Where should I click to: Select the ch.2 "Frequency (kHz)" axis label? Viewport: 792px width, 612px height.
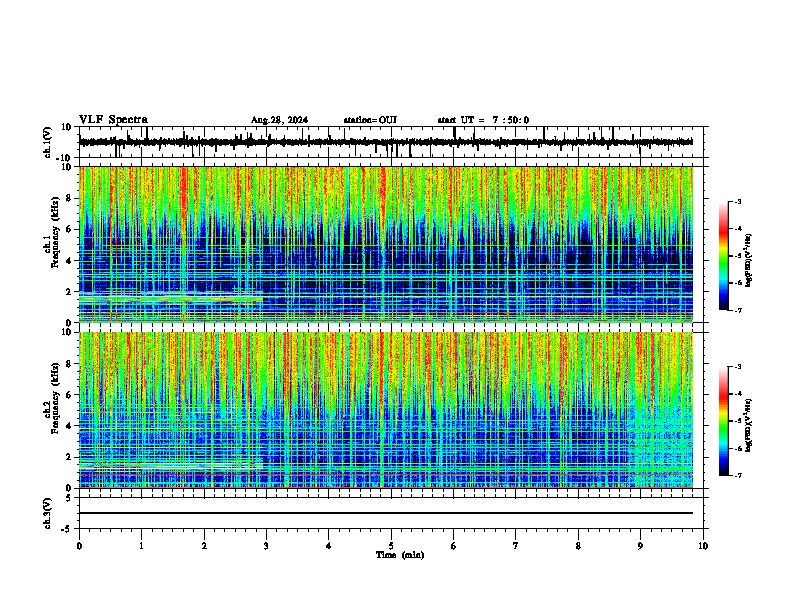click(55, 398)
